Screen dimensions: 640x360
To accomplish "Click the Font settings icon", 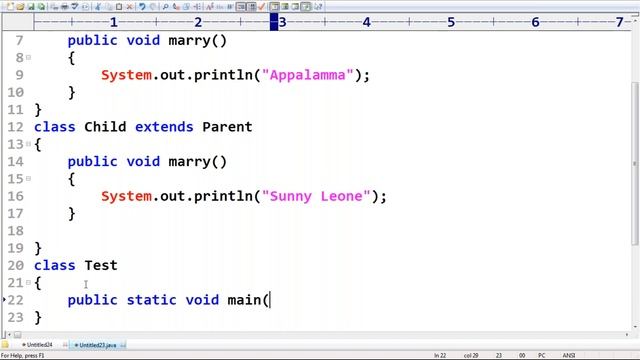I will pos(209,7).
